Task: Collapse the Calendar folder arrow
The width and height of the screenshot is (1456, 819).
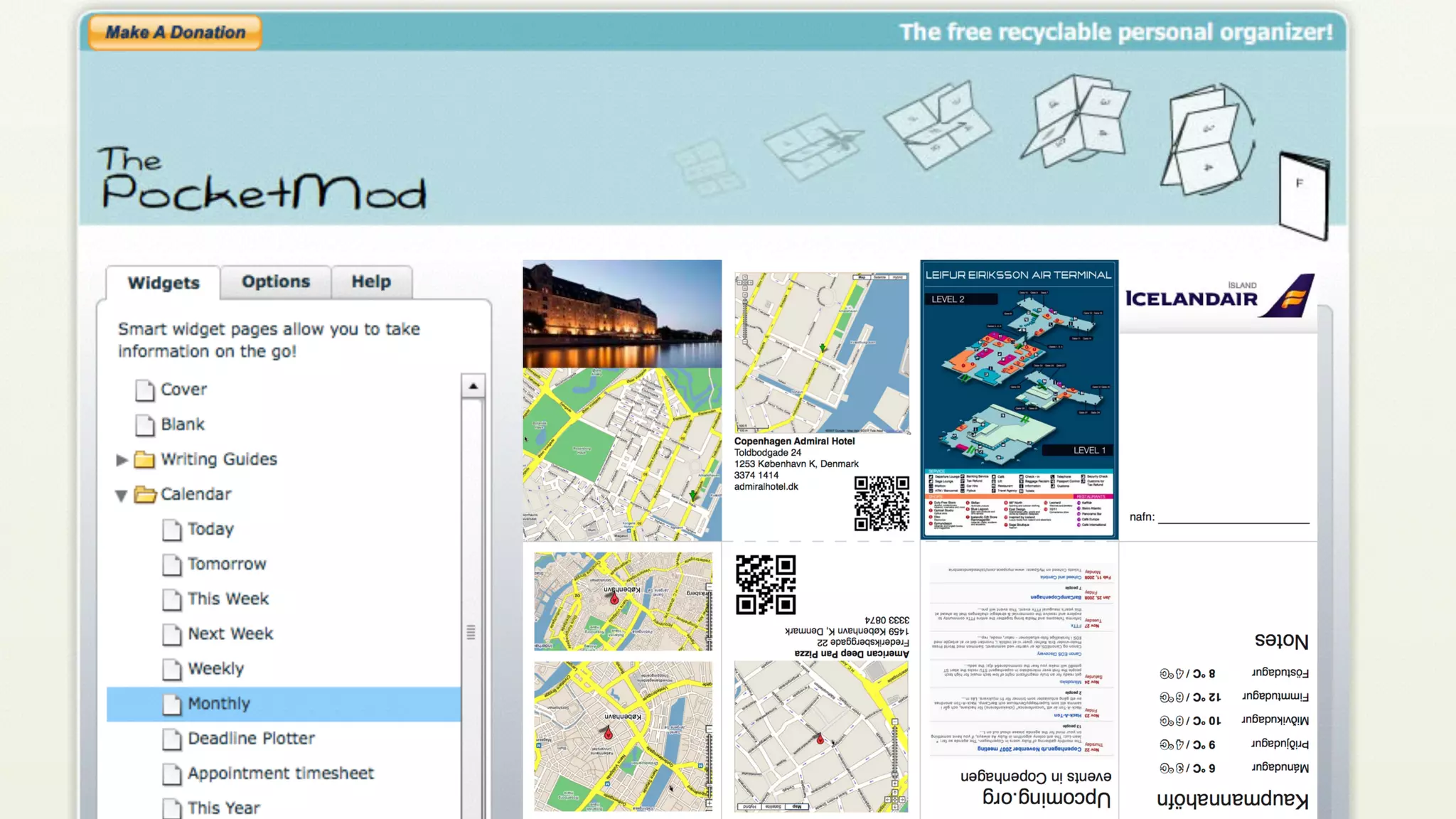Action: tap(122, 495)
